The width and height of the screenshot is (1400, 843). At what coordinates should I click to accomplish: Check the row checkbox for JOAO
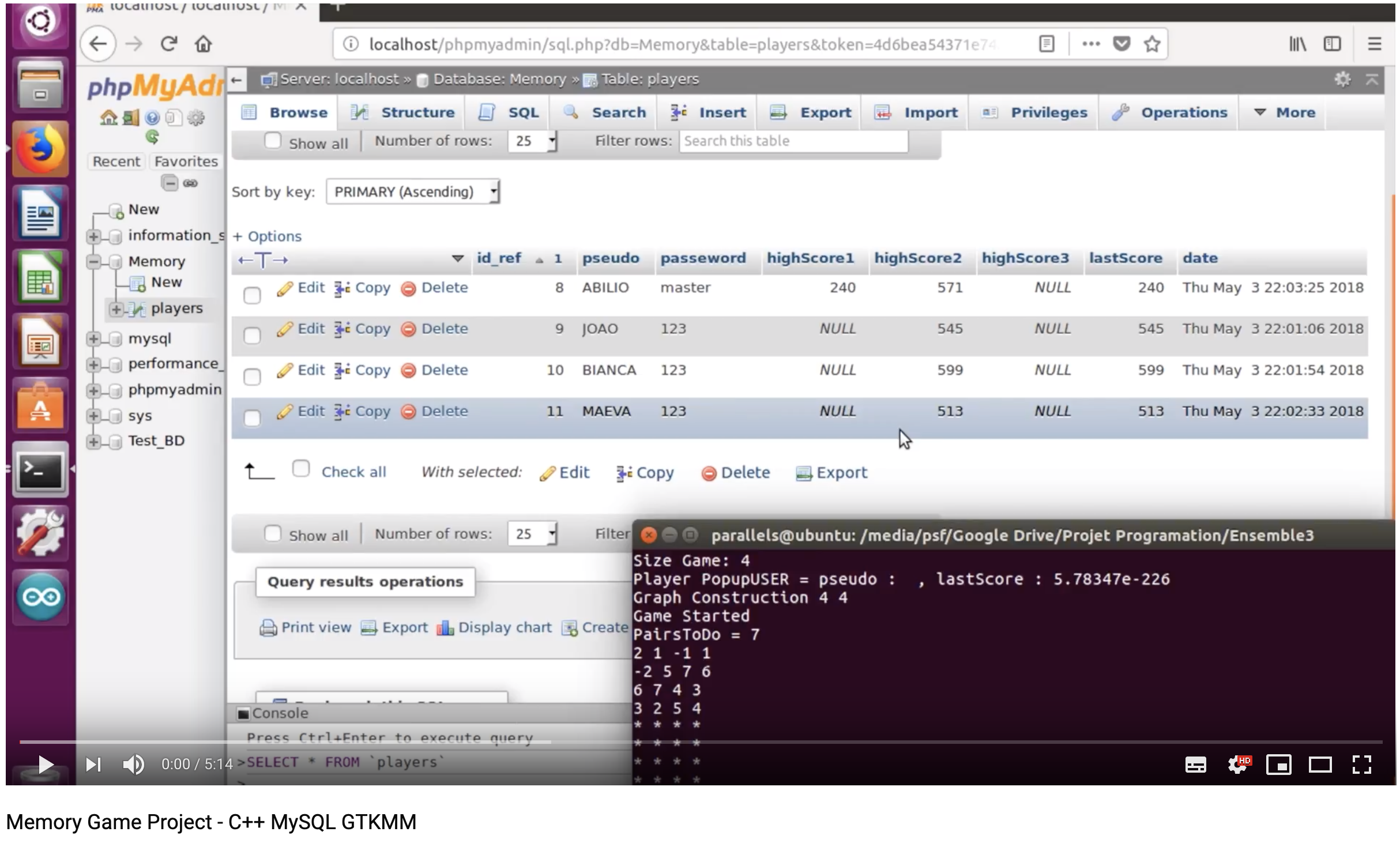point(252,336)
